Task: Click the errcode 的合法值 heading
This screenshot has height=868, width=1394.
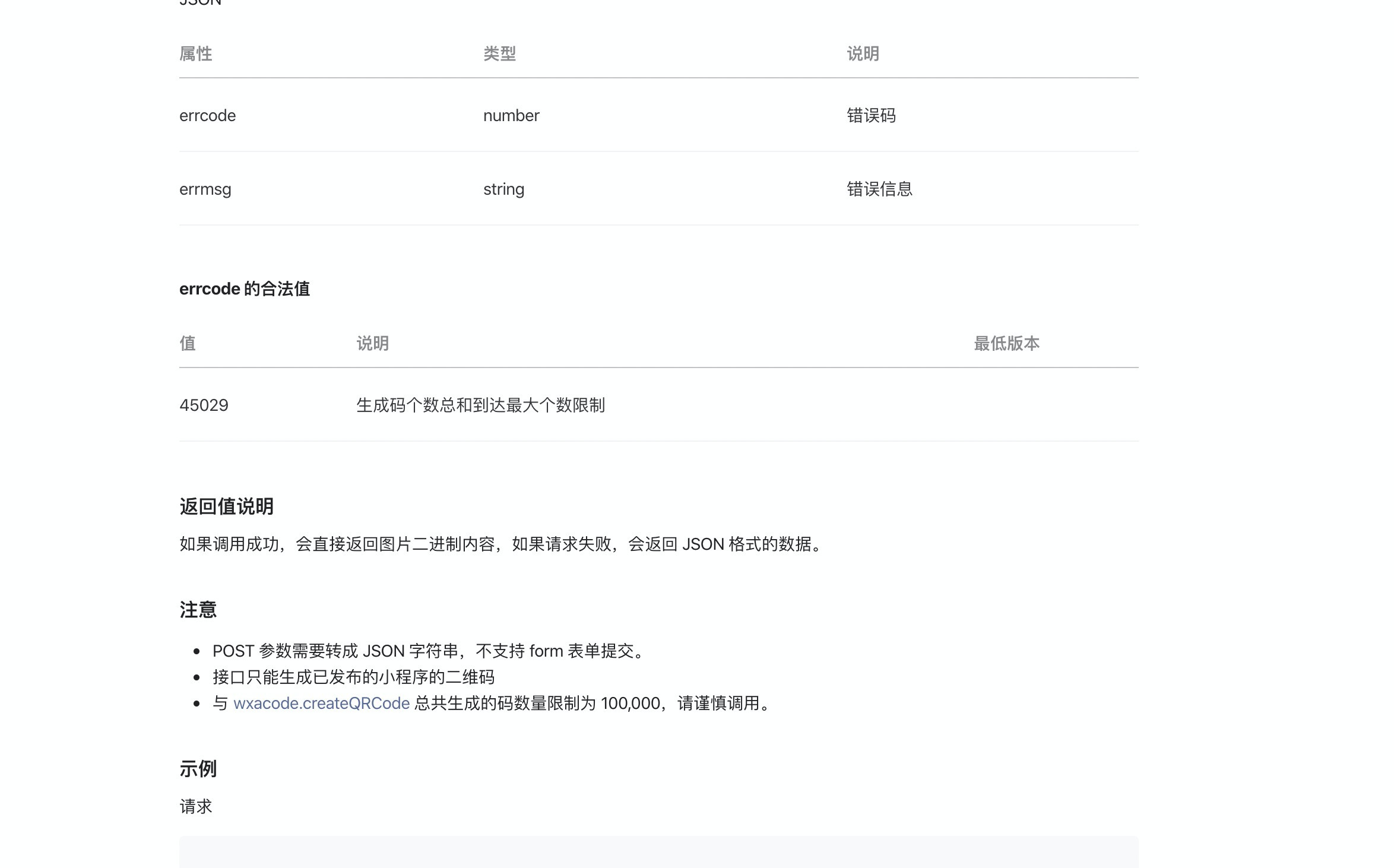Action: [x=244, y=289]
